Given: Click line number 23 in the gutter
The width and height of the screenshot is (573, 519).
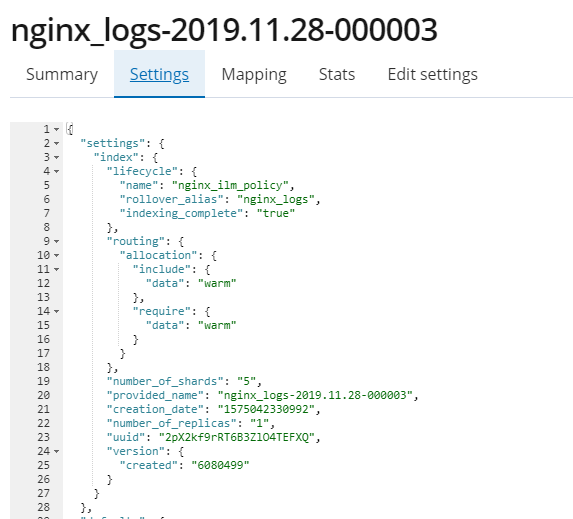Looking at the screenshot, I should coord(43,437).
